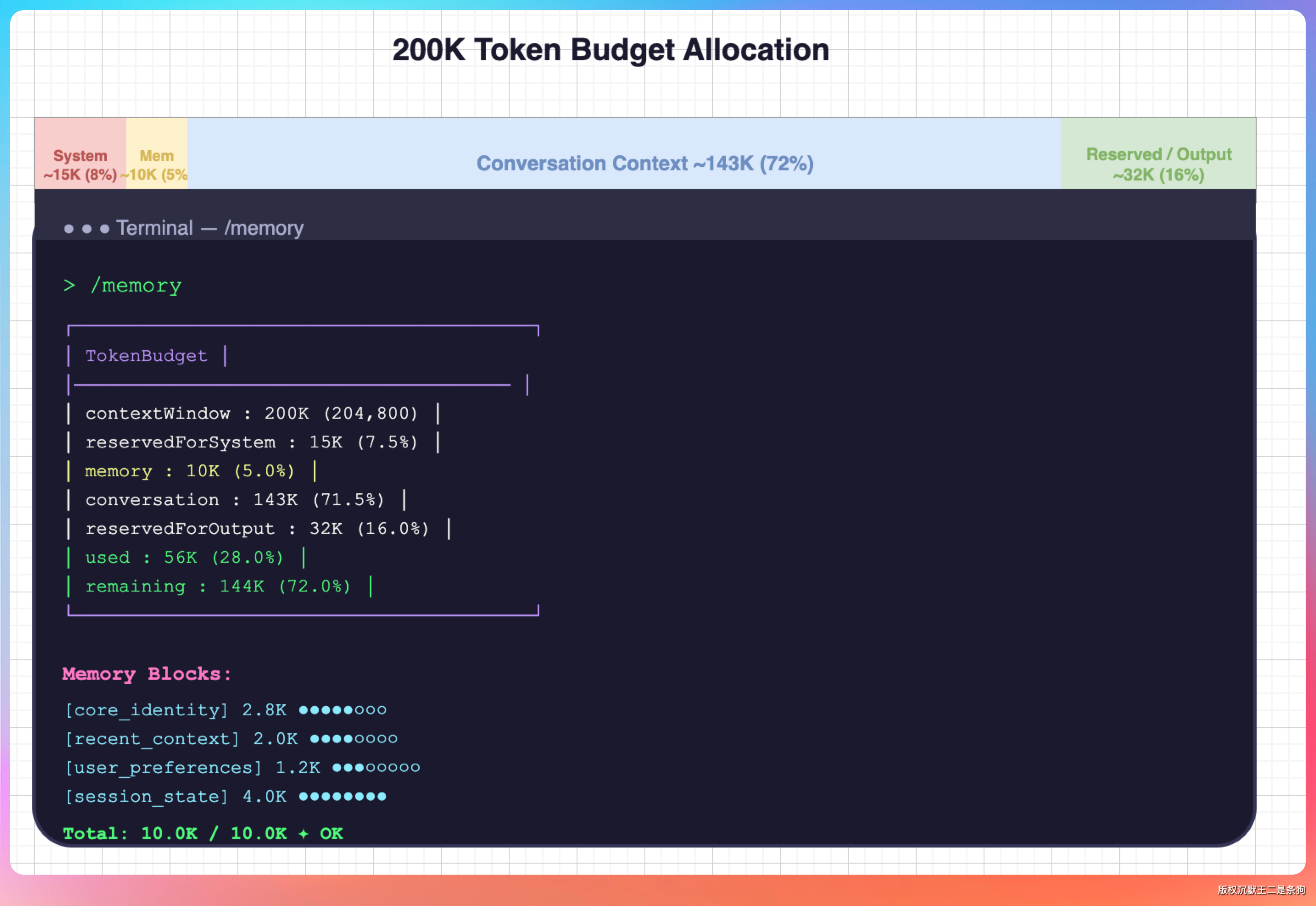Select the yellow memory 10K line
The image size is (1316, 906).
(x=189, y=471)
